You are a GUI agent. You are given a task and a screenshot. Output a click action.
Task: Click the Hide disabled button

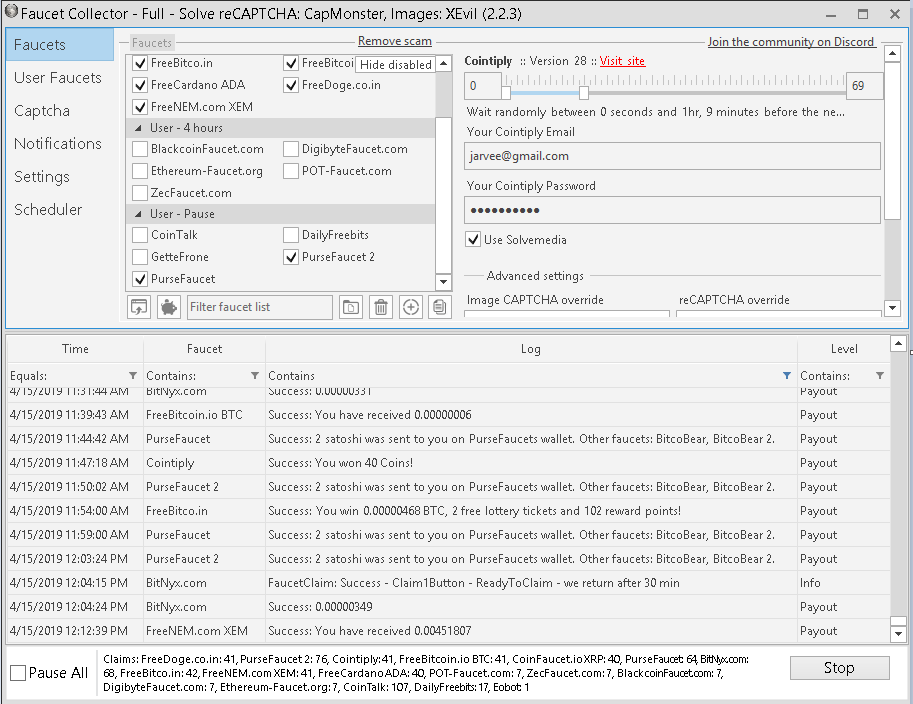pos(396,65)
